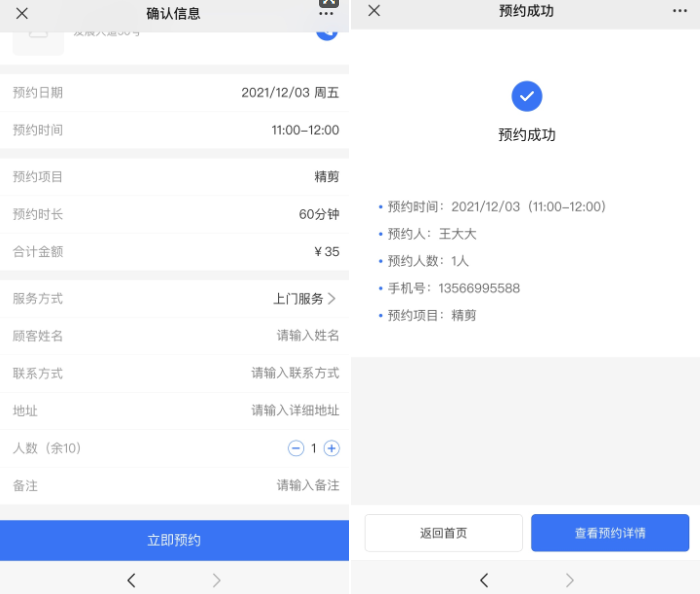Close the 确认信息 page with X icon
The width and height of the screenshot is (700, 594).
pyautogui.click(x=22, y=13)
